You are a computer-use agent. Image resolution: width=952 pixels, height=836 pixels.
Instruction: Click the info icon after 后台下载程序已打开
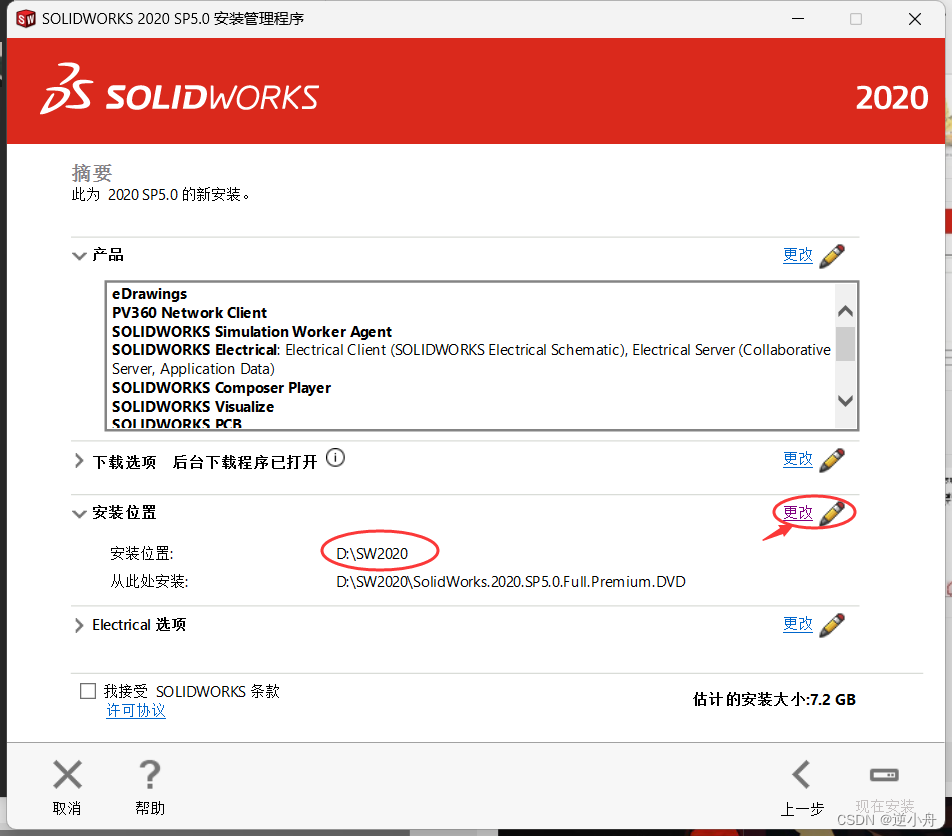click(335, 458)
